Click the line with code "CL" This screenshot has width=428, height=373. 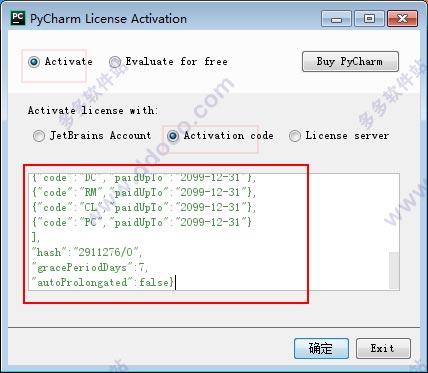144,207
